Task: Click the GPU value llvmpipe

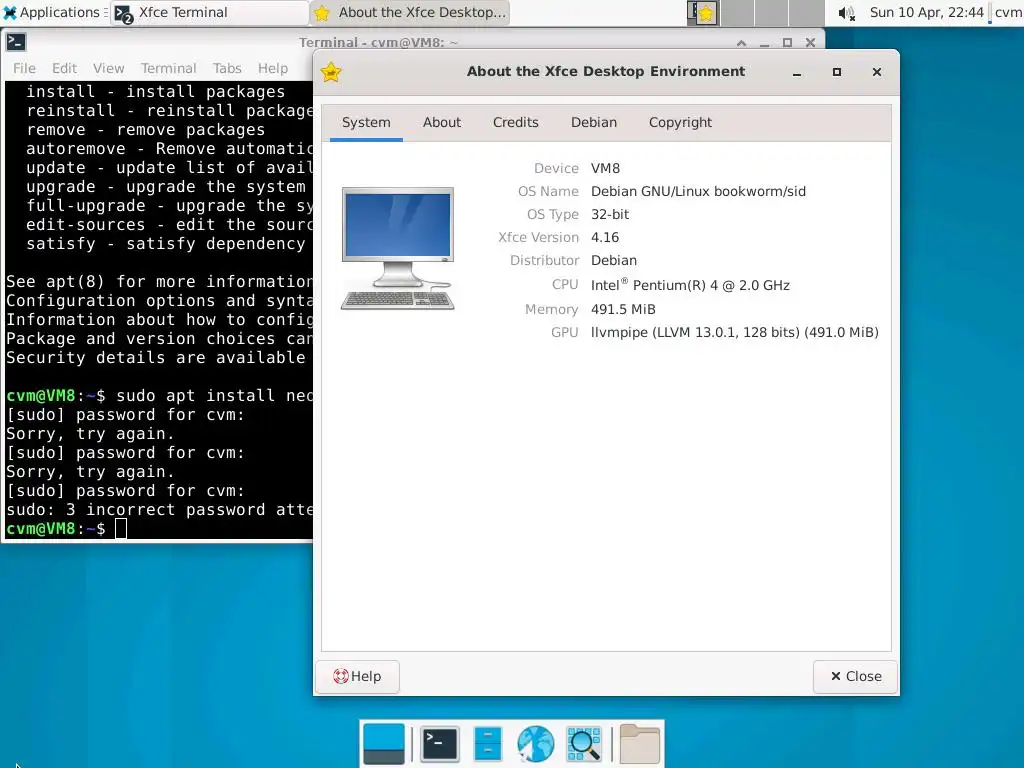Action: point(735,332)
